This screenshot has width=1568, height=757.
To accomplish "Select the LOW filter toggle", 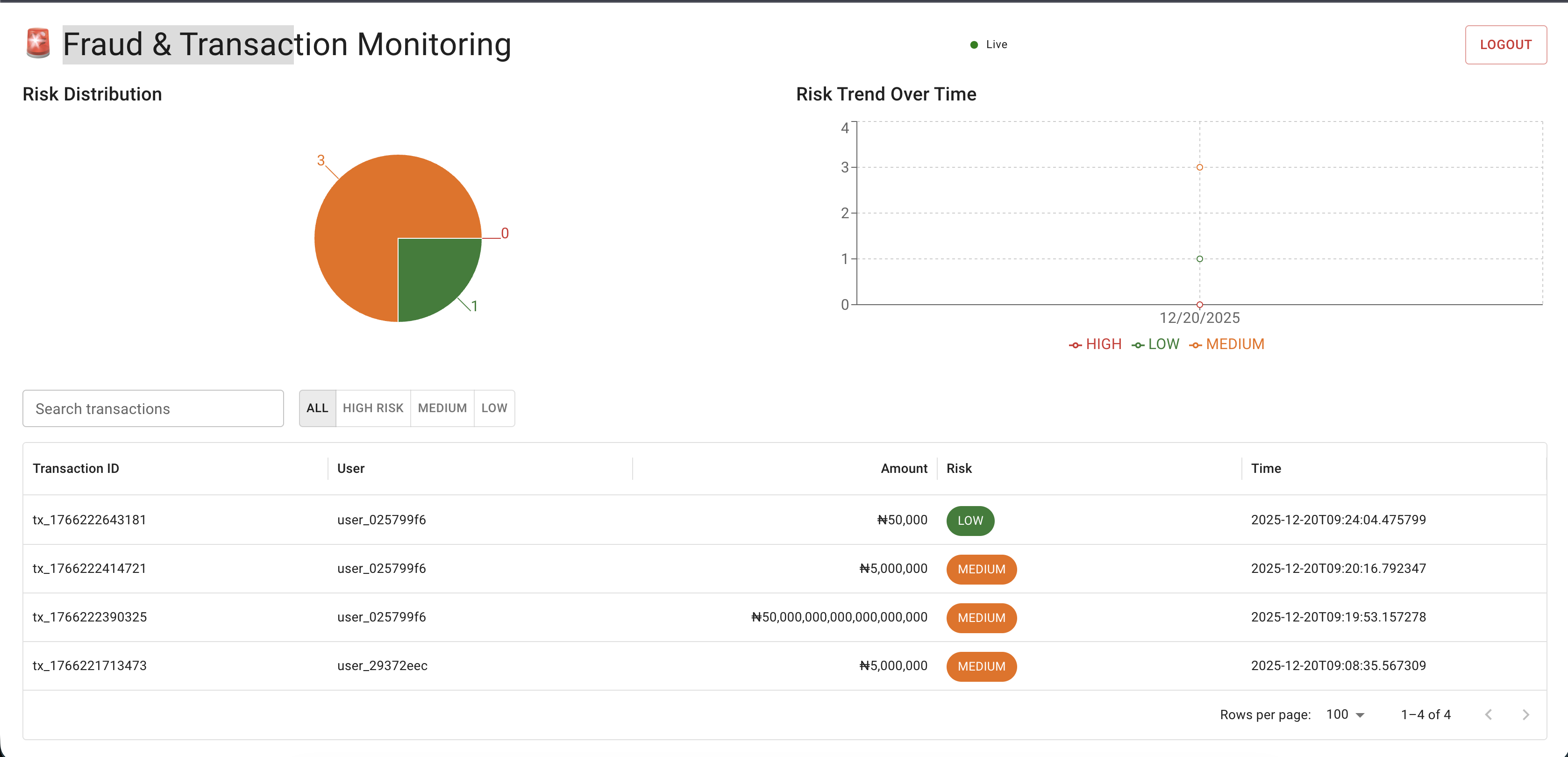I will click(494, 408).
